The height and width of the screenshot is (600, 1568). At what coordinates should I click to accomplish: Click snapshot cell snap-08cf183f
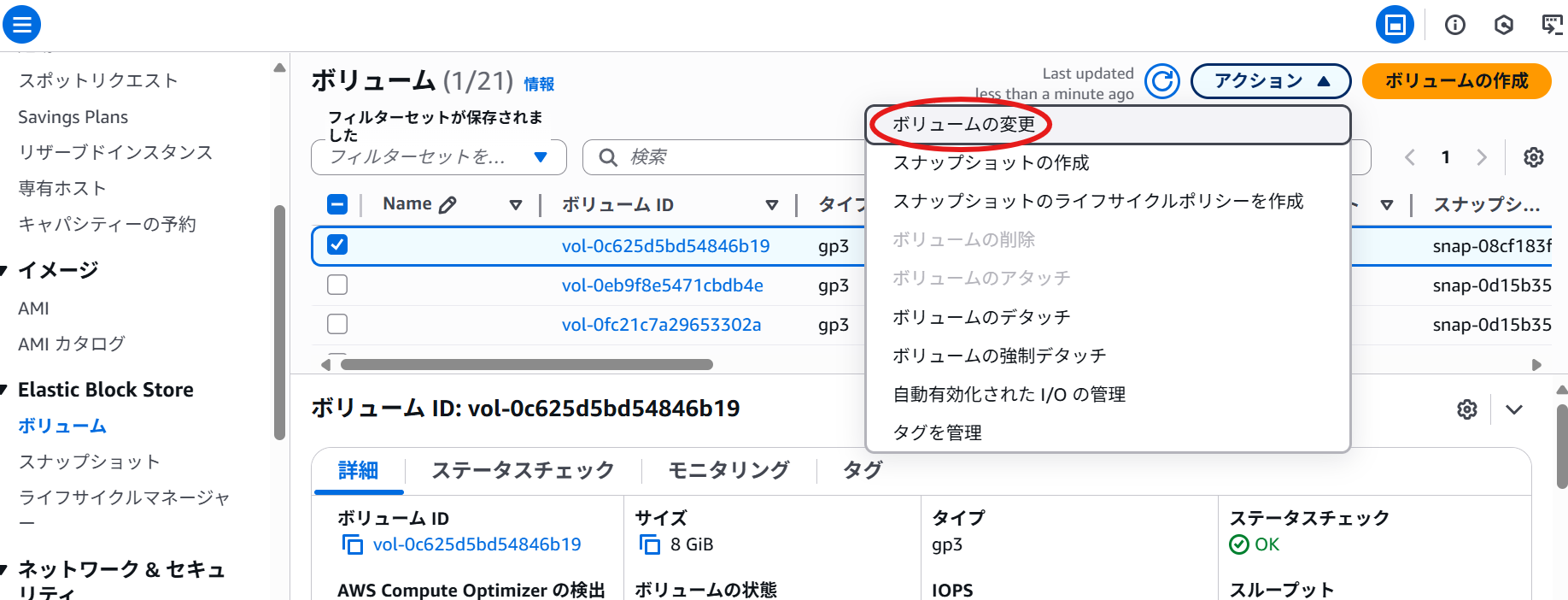(x=1492, y=246)
